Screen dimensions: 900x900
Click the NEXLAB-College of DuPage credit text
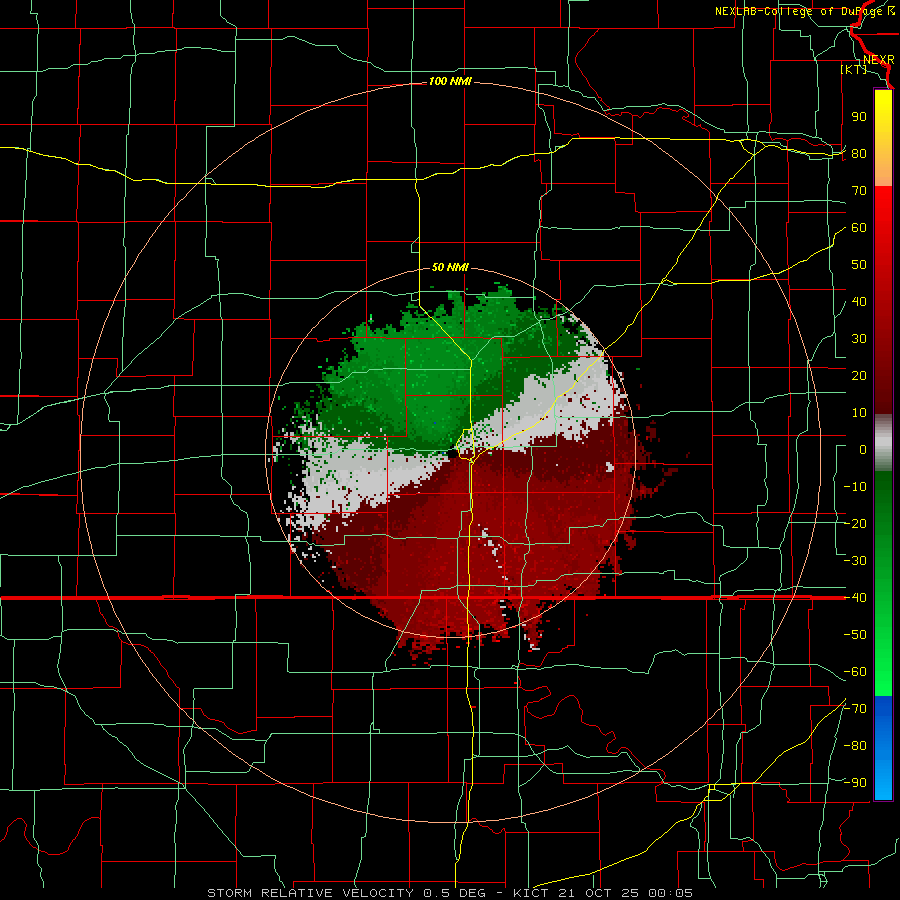804,11
